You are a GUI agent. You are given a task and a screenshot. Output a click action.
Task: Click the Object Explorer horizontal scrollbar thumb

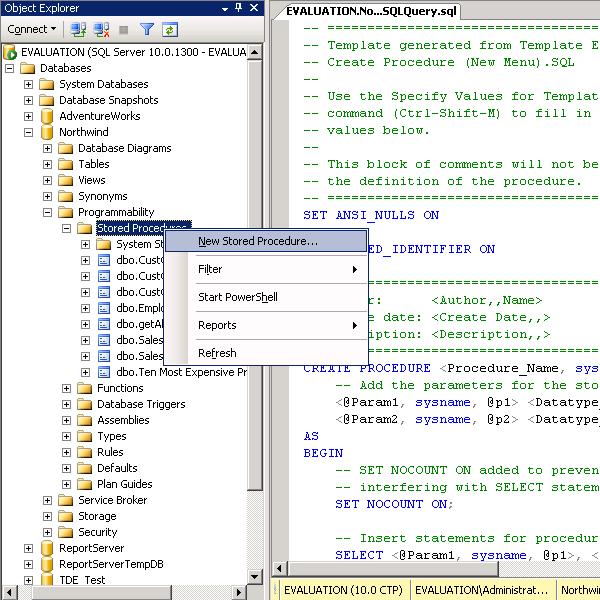tap(101, 592)
